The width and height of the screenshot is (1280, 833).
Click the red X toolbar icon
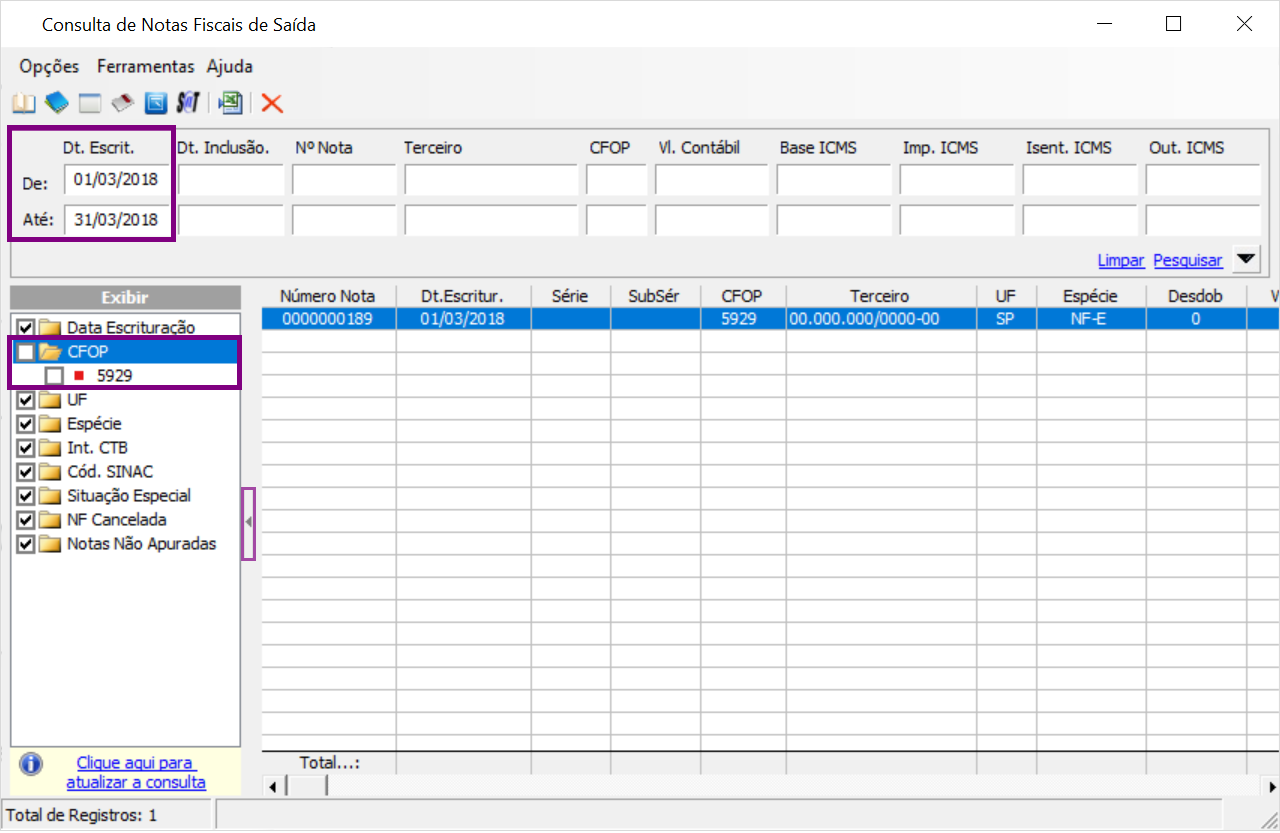tap(272, 103)
